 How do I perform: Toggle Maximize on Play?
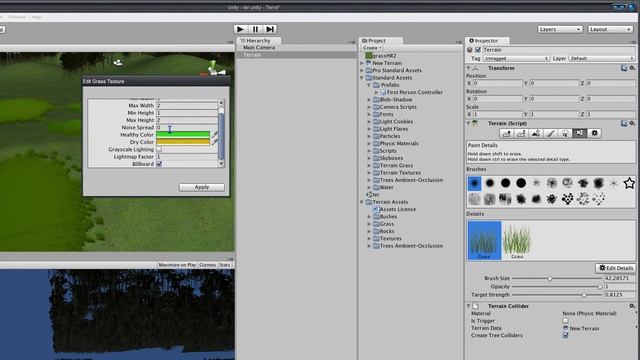coord(177,265)
